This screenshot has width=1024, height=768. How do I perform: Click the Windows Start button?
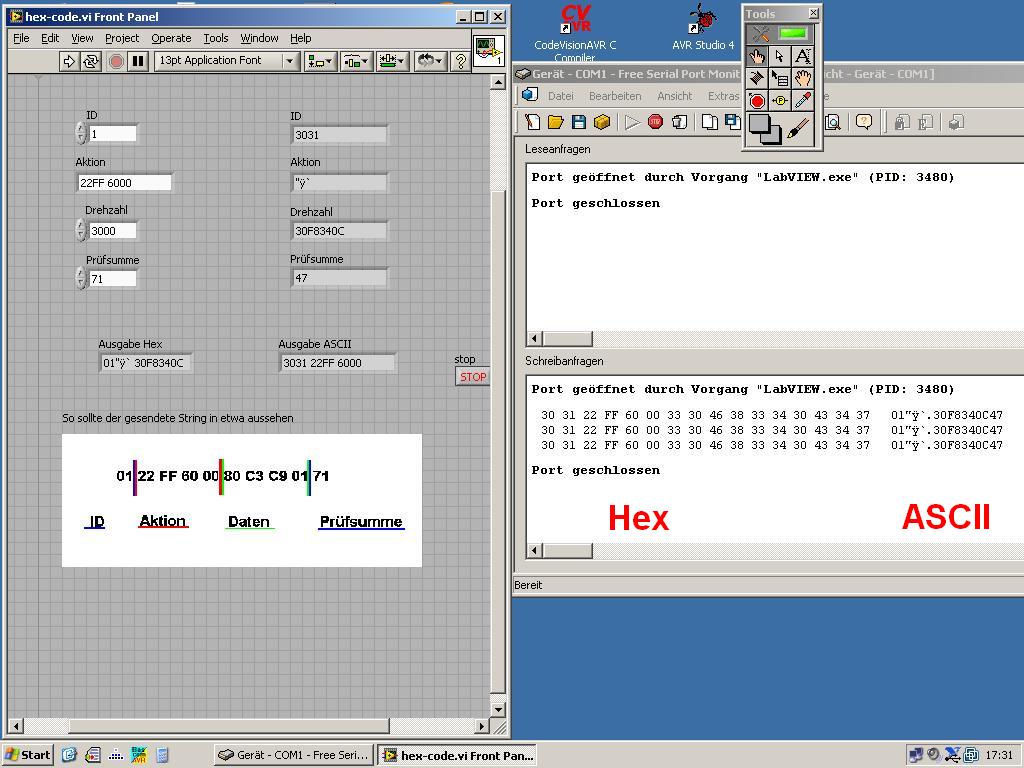tap(28, 755)
